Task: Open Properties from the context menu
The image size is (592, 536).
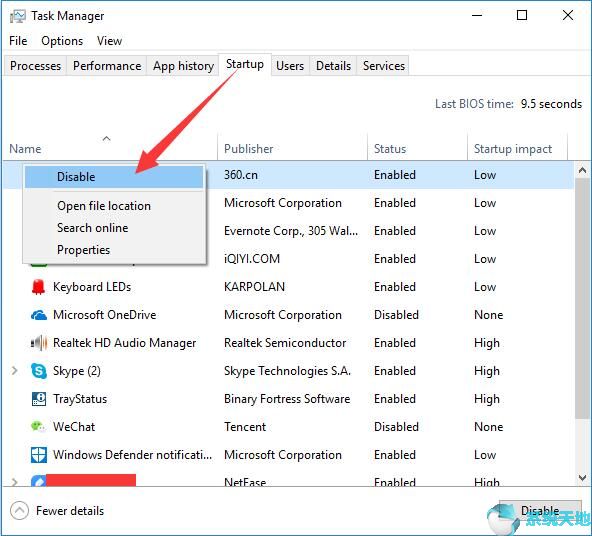Action: pyautogui.click(x=83, y=250)
